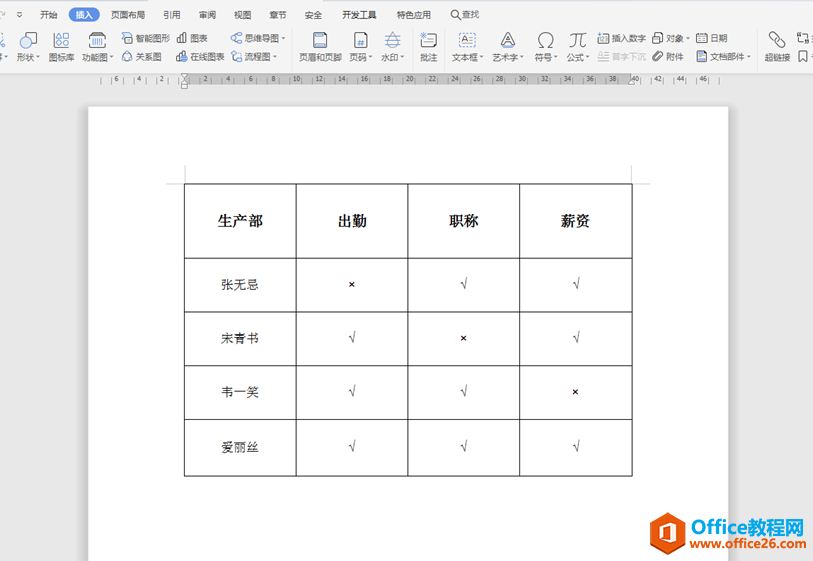Click the 流程图 flowchart icon
This screenshot has height=561, width=813.
click(236, 57)
